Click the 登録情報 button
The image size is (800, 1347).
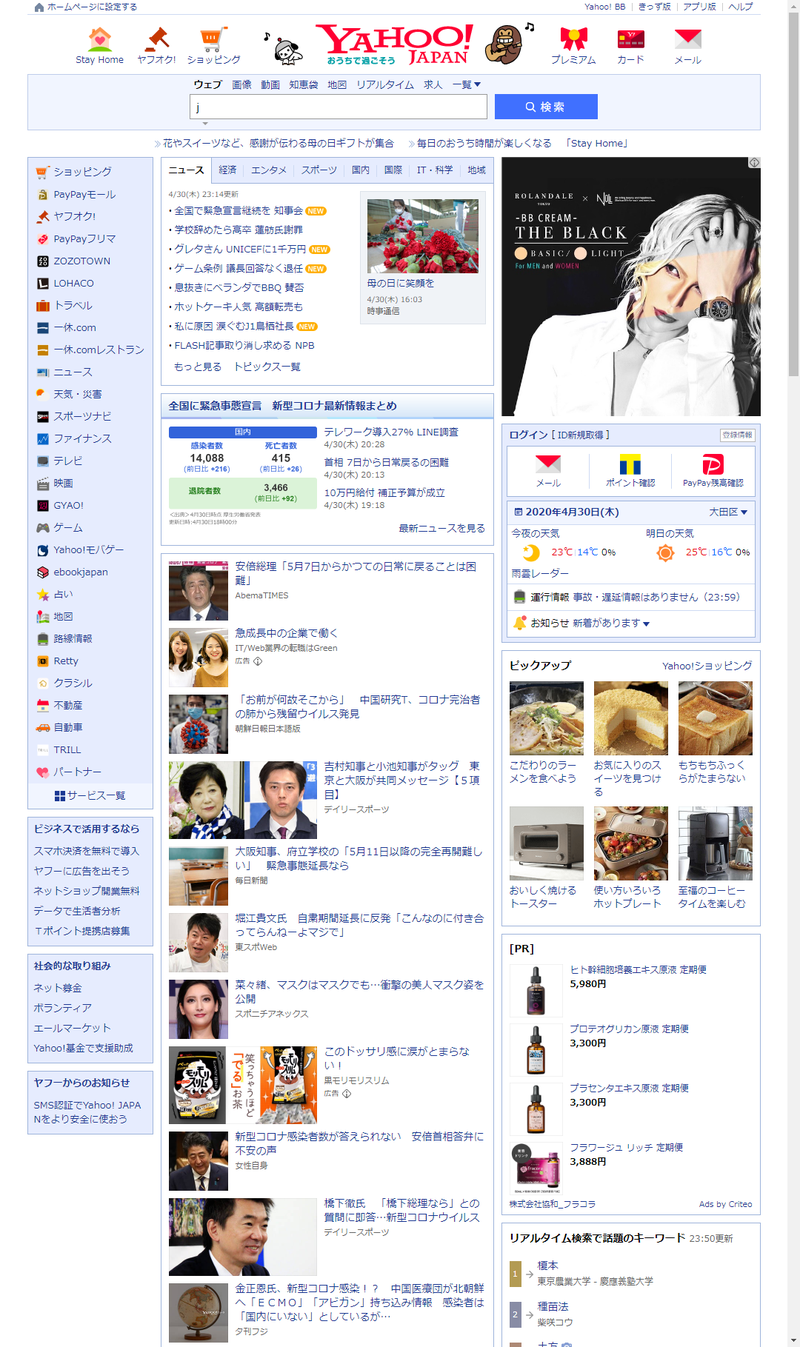coord(737,435)
